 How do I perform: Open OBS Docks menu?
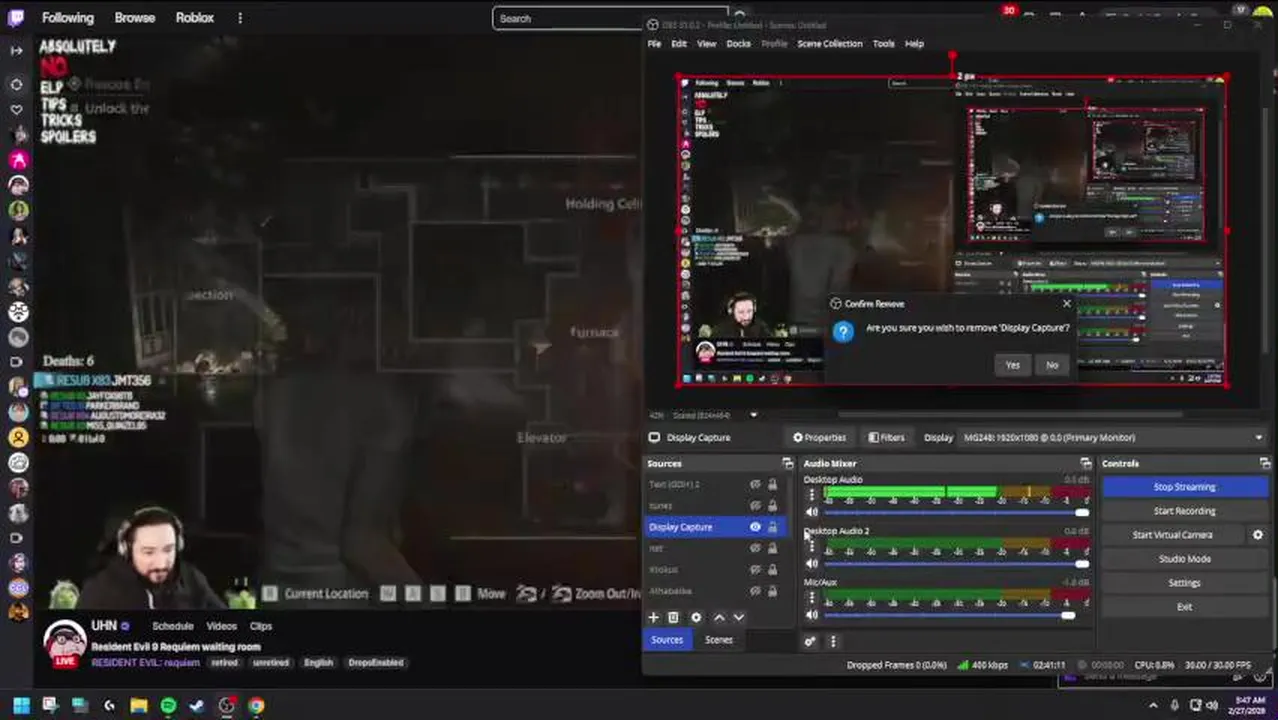click(x=738, y=44)
